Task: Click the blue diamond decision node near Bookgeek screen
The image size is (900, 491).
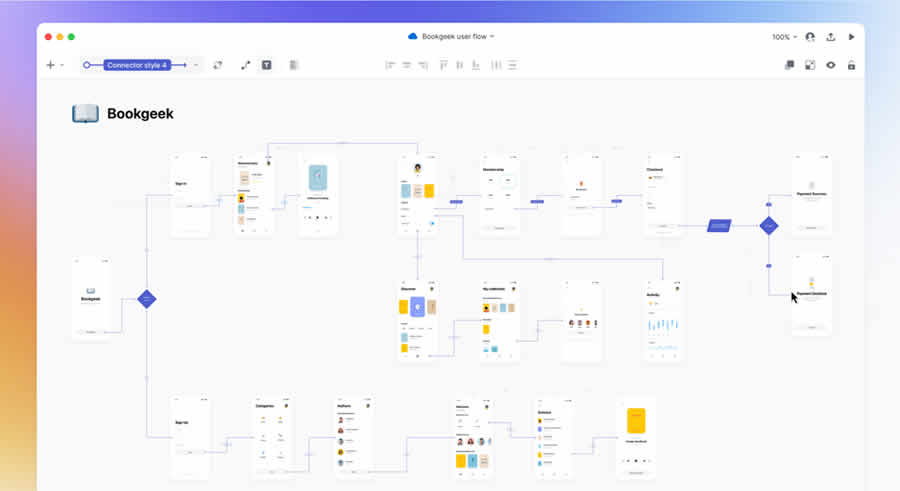Action: pos(147,298)
